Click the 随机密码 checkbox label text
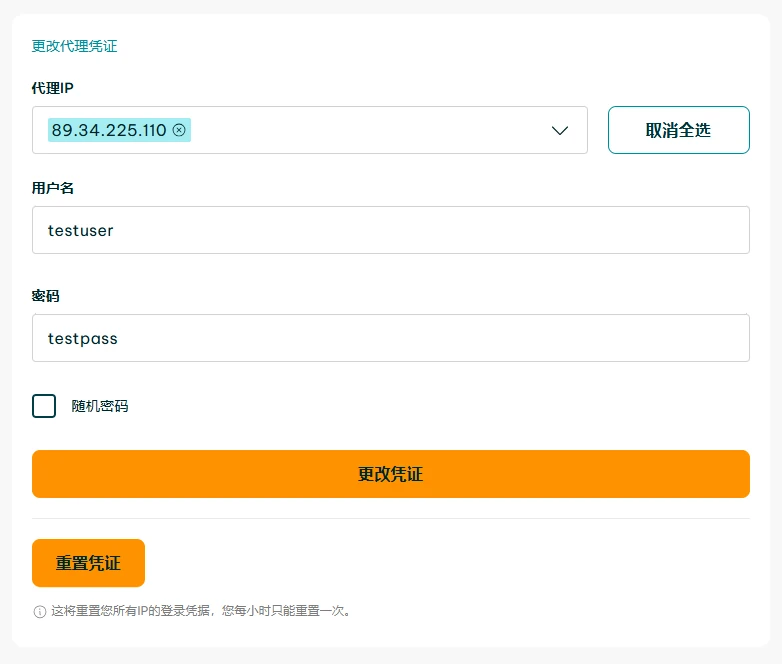 (100, 406)
